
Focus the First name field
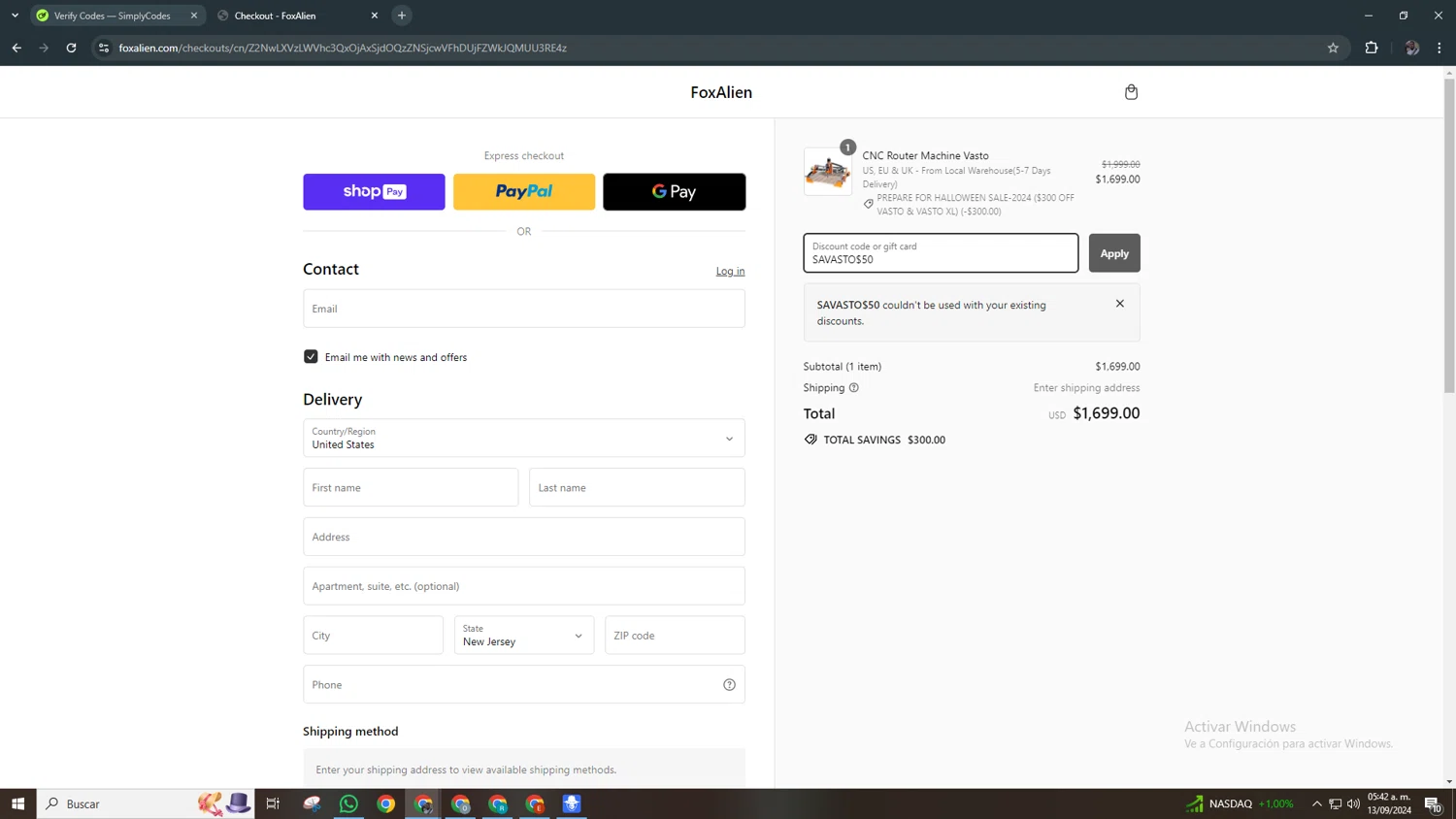click(411, 488)
